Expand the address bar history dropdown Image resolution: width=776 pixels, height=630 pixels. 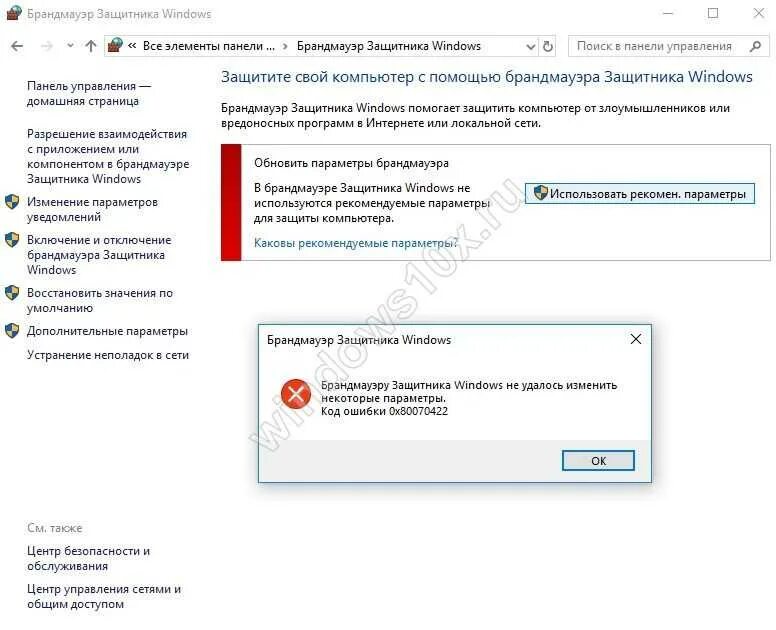531,47
